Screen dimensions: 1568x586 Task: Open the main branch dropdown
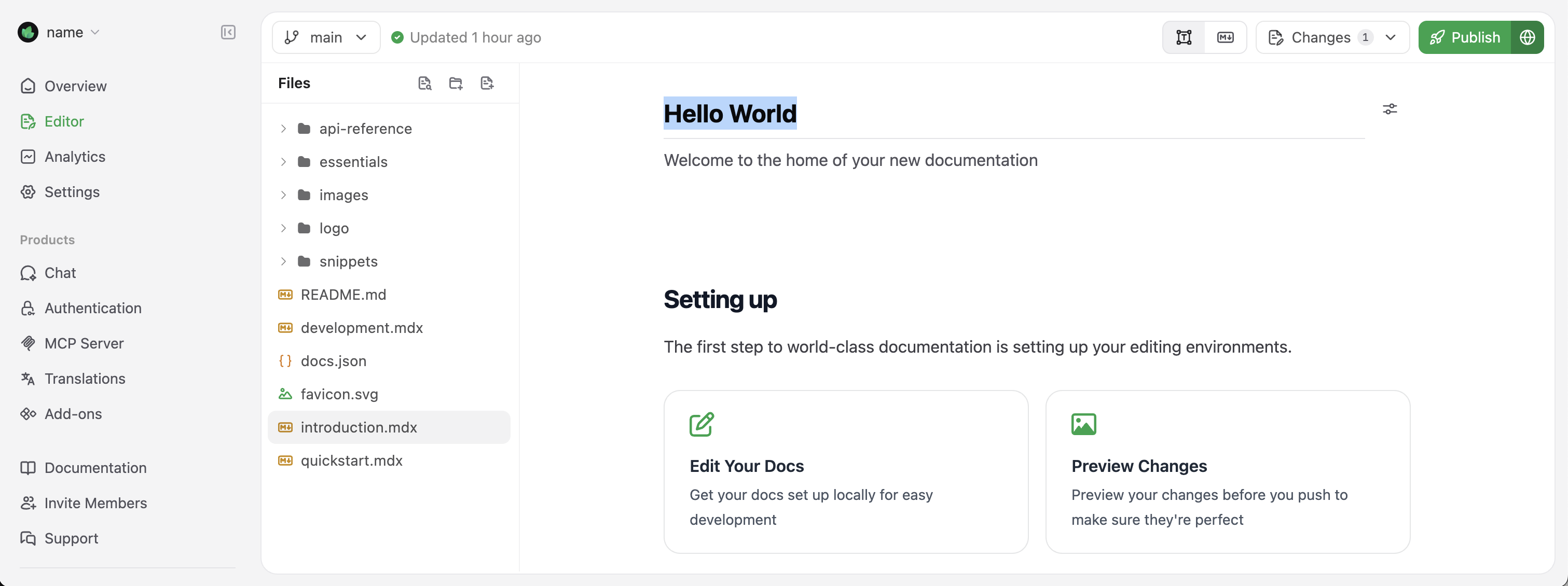(x=360, y=37)
